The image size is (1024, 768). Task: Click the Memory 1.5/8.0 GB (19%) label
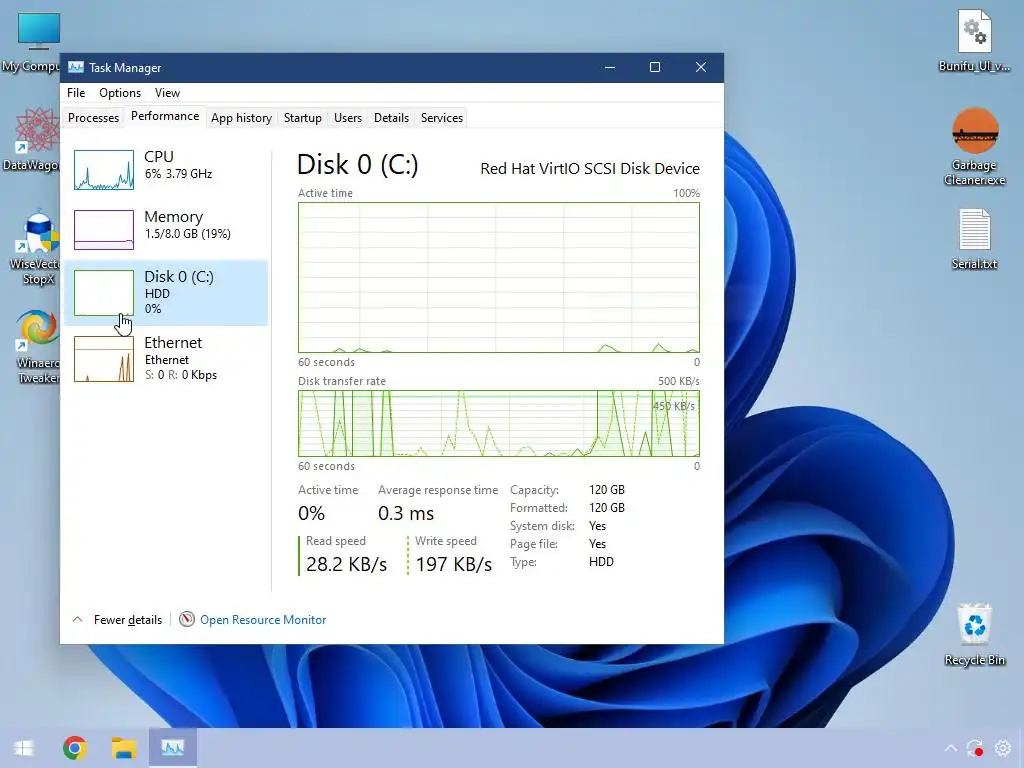[x=187, y=225]
